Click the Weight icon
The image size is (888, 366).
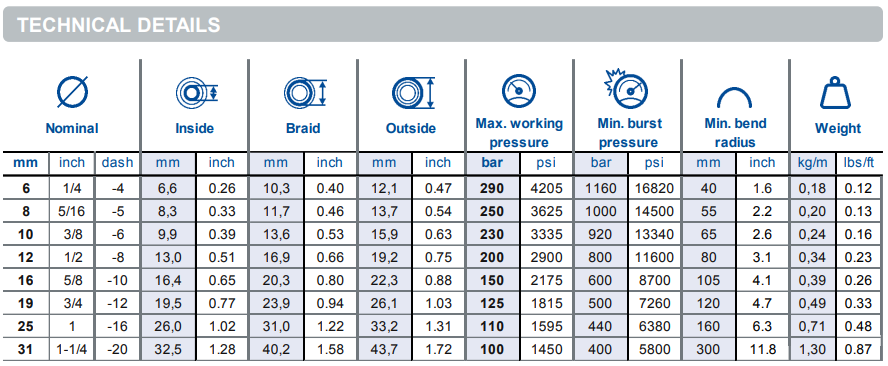click(x=836, y=93)
